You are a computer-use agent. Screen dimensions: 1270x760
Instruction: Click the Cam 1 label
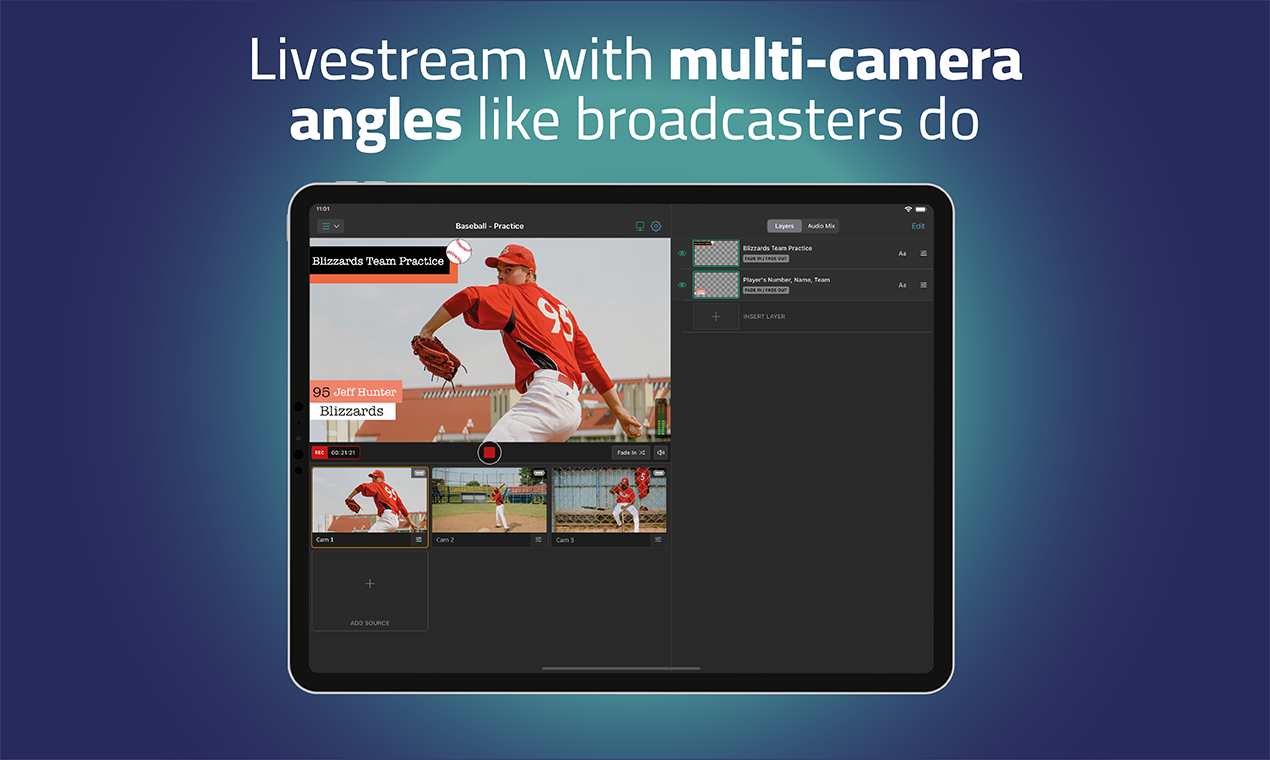(x=325, y=540)
